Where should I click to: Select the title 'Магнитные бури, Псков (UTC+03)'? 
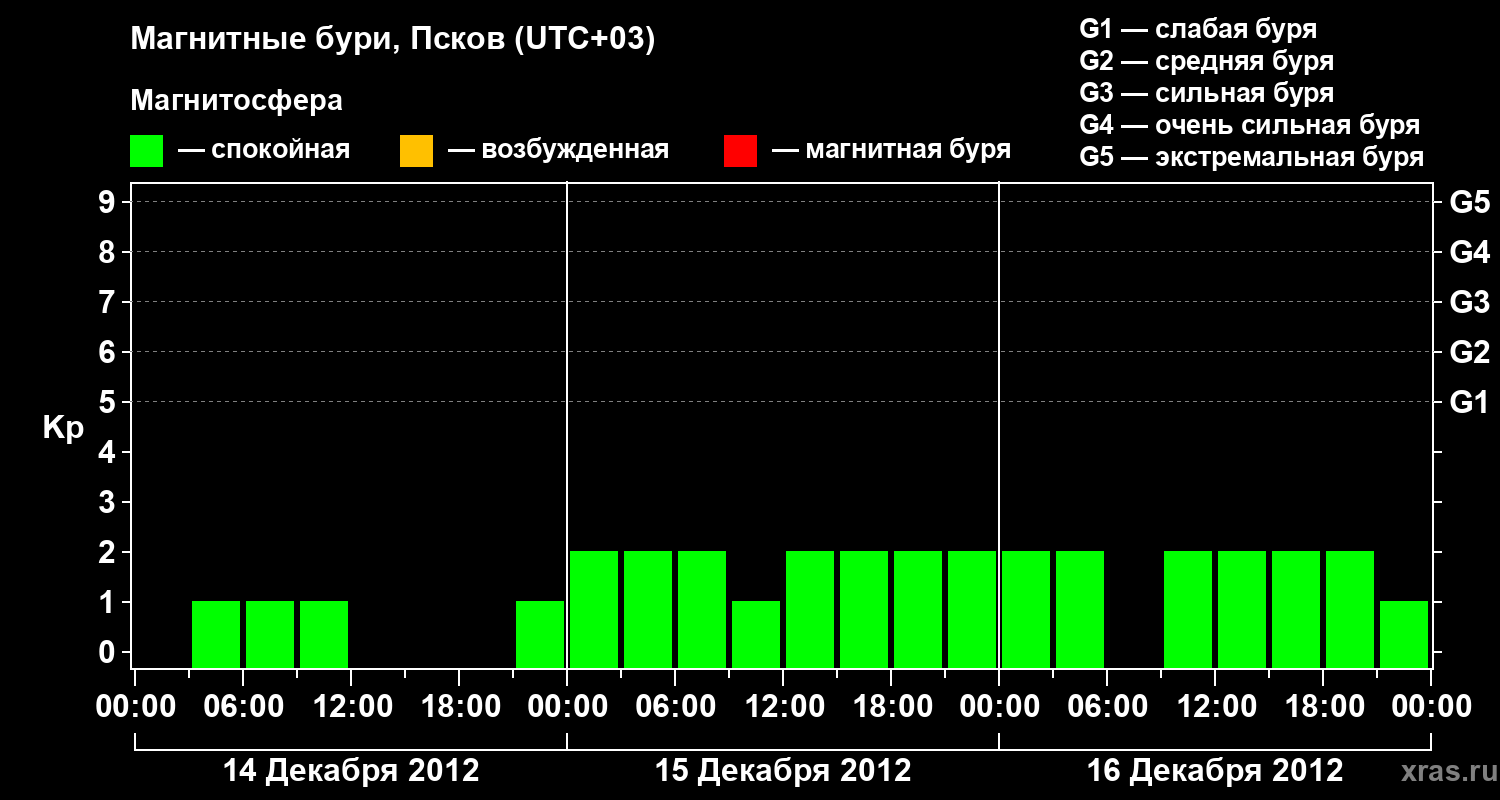(393, 41)
